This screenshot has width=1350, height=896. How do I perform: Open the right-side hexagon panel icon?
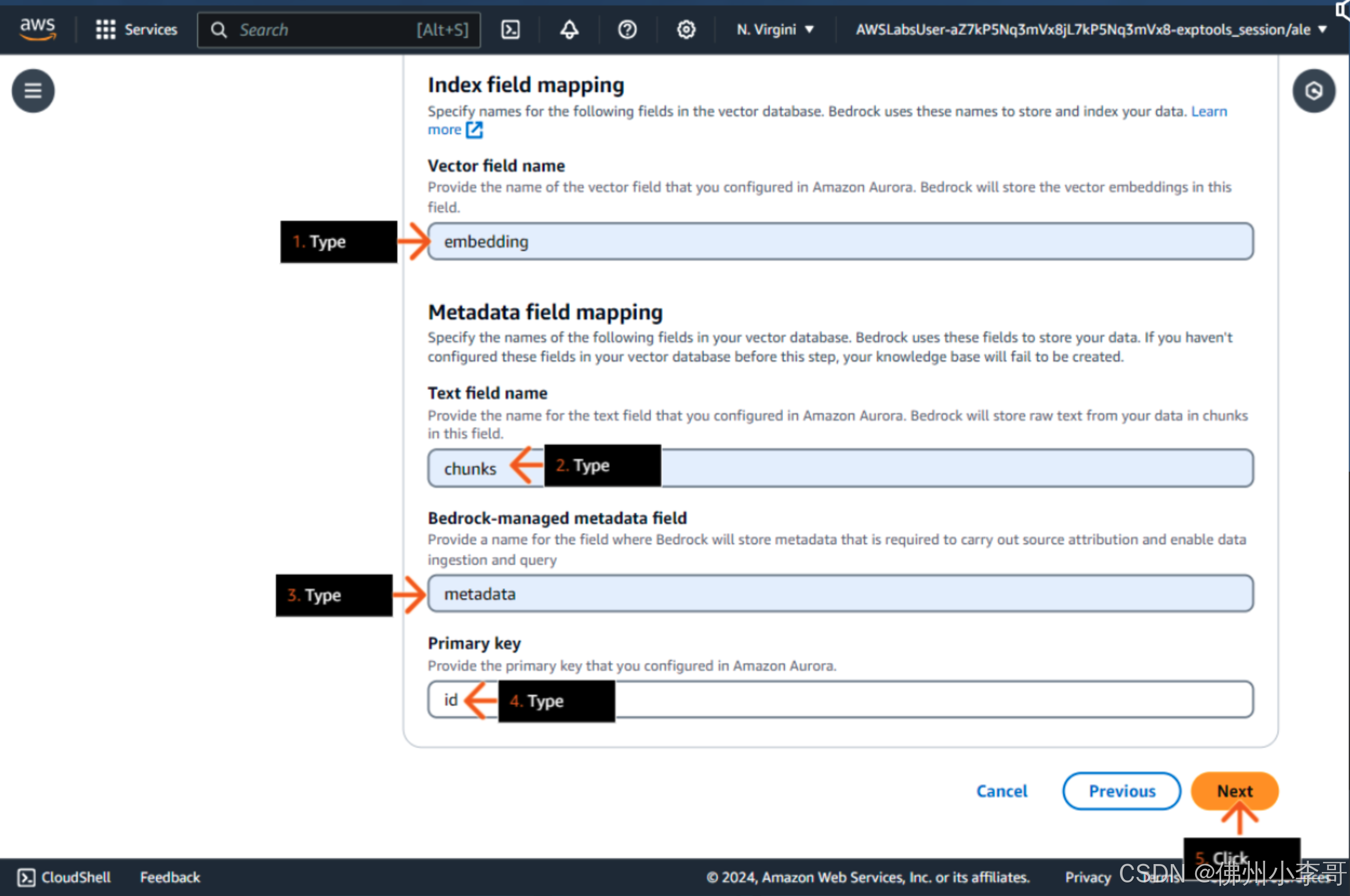click(x=1314, y=91)
